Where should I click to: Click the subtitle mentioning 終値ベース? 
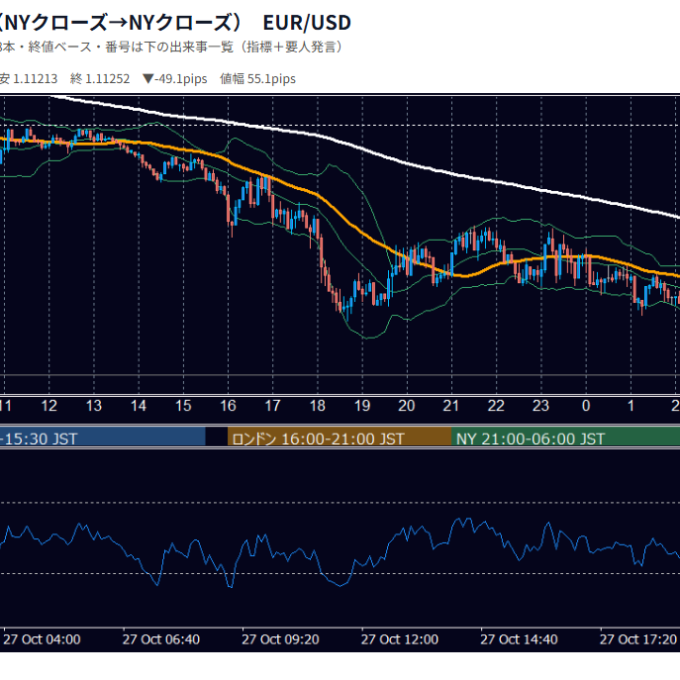click(171, 47)
